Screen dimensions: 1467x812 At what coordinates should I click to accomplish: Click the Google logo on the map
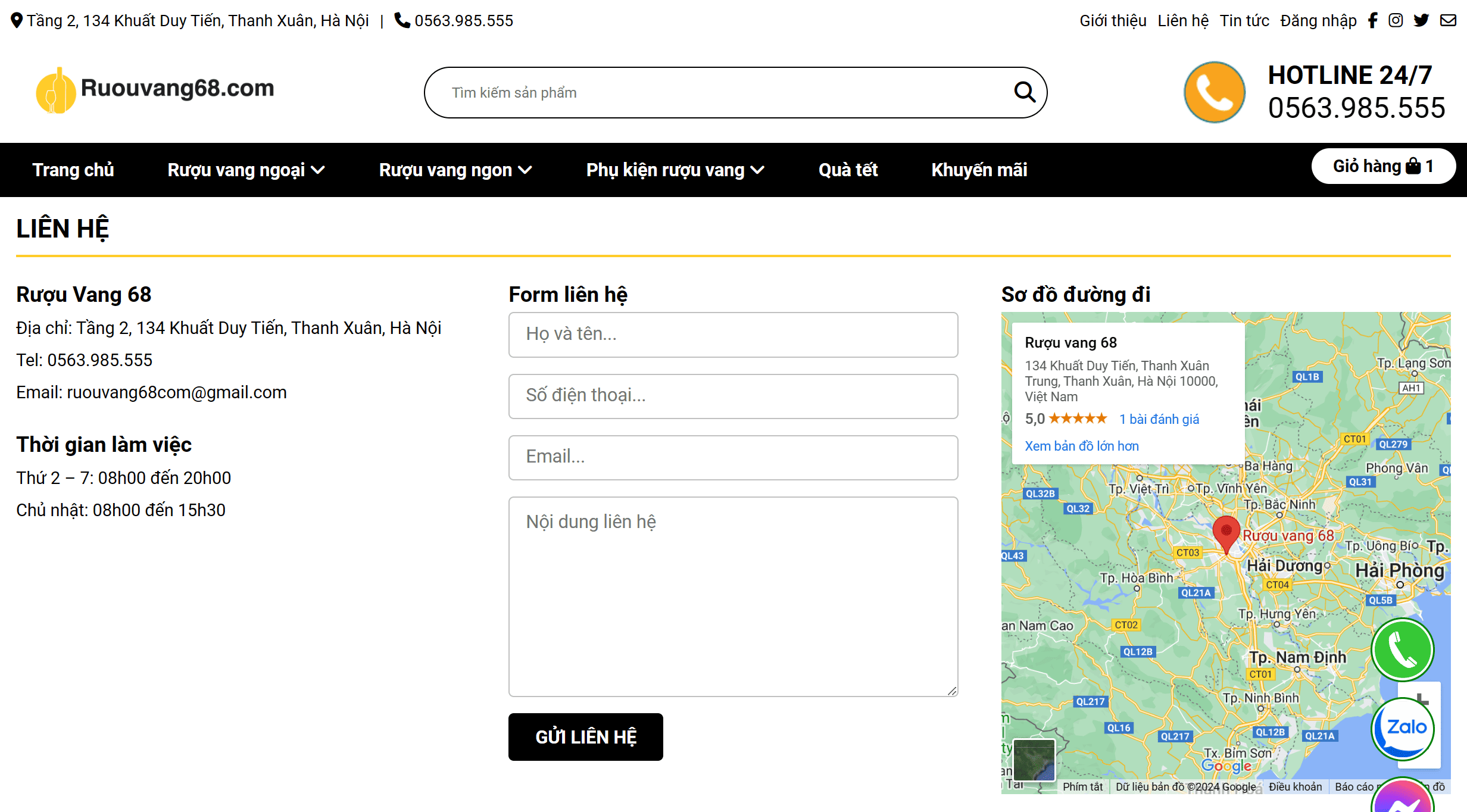[1226, 766]
